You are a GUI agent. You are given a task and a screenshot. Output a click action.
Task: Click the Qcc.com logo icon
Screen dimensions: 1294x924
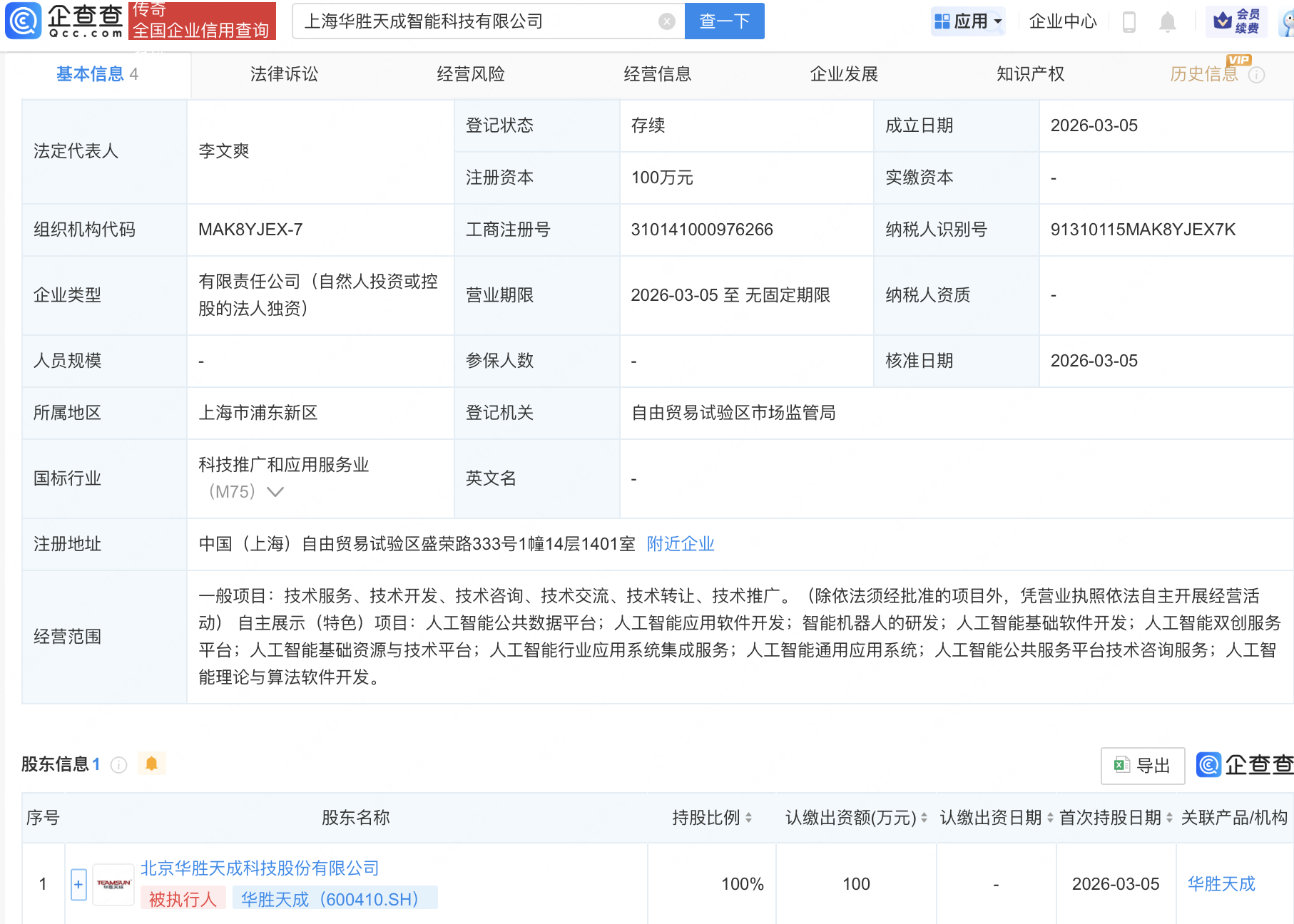click(24, 21)
